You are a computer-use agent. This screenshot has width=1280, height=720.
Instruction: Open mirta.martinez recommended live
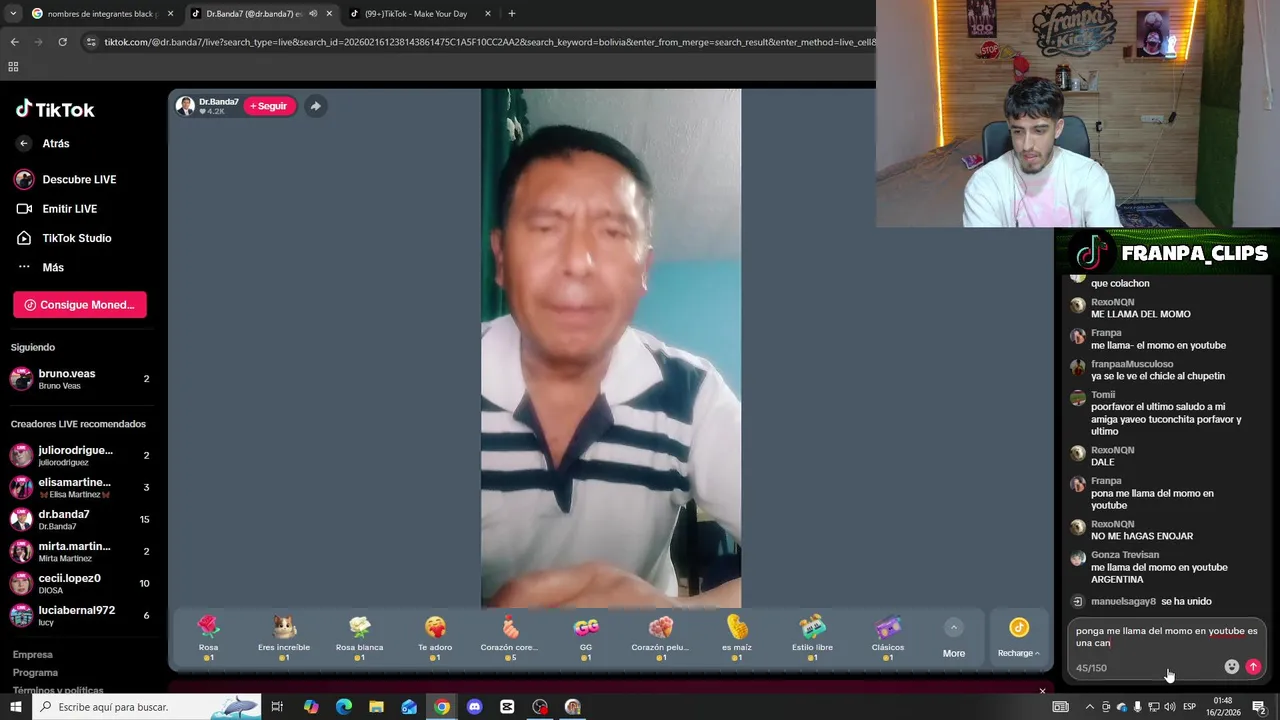pyautogui.click(x=80, y=551)
